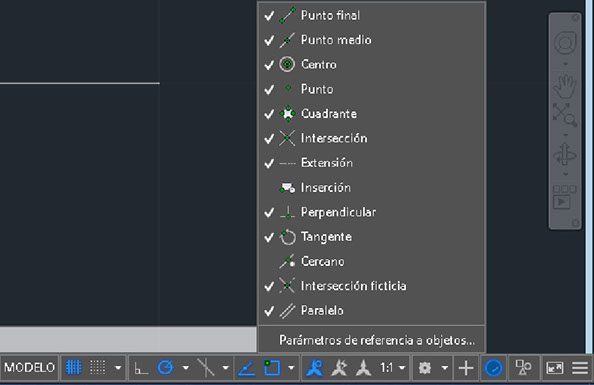This screenshot has height=385, width=594.
Task: Switch to MODELO space button
Action: (x=29, y=368)
